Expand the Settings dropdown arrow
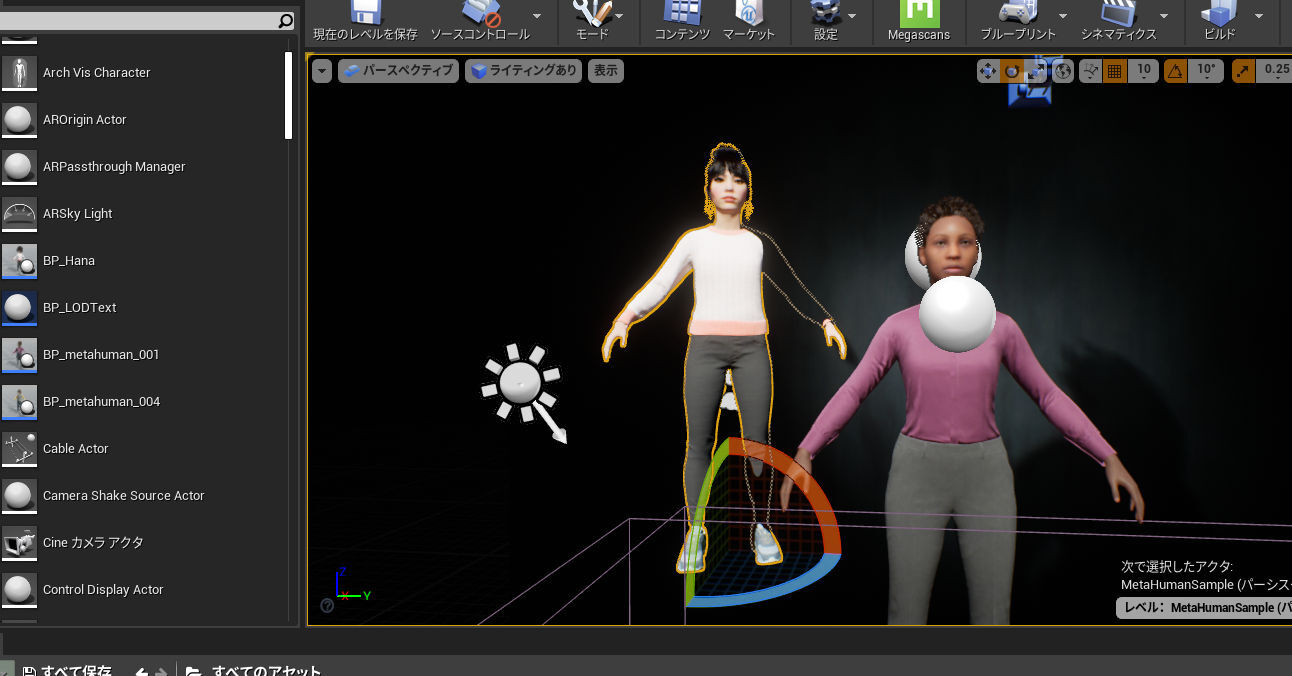The height and width of the screenshot is (676, 1292). pyautogui.click(x=852, y=16)
